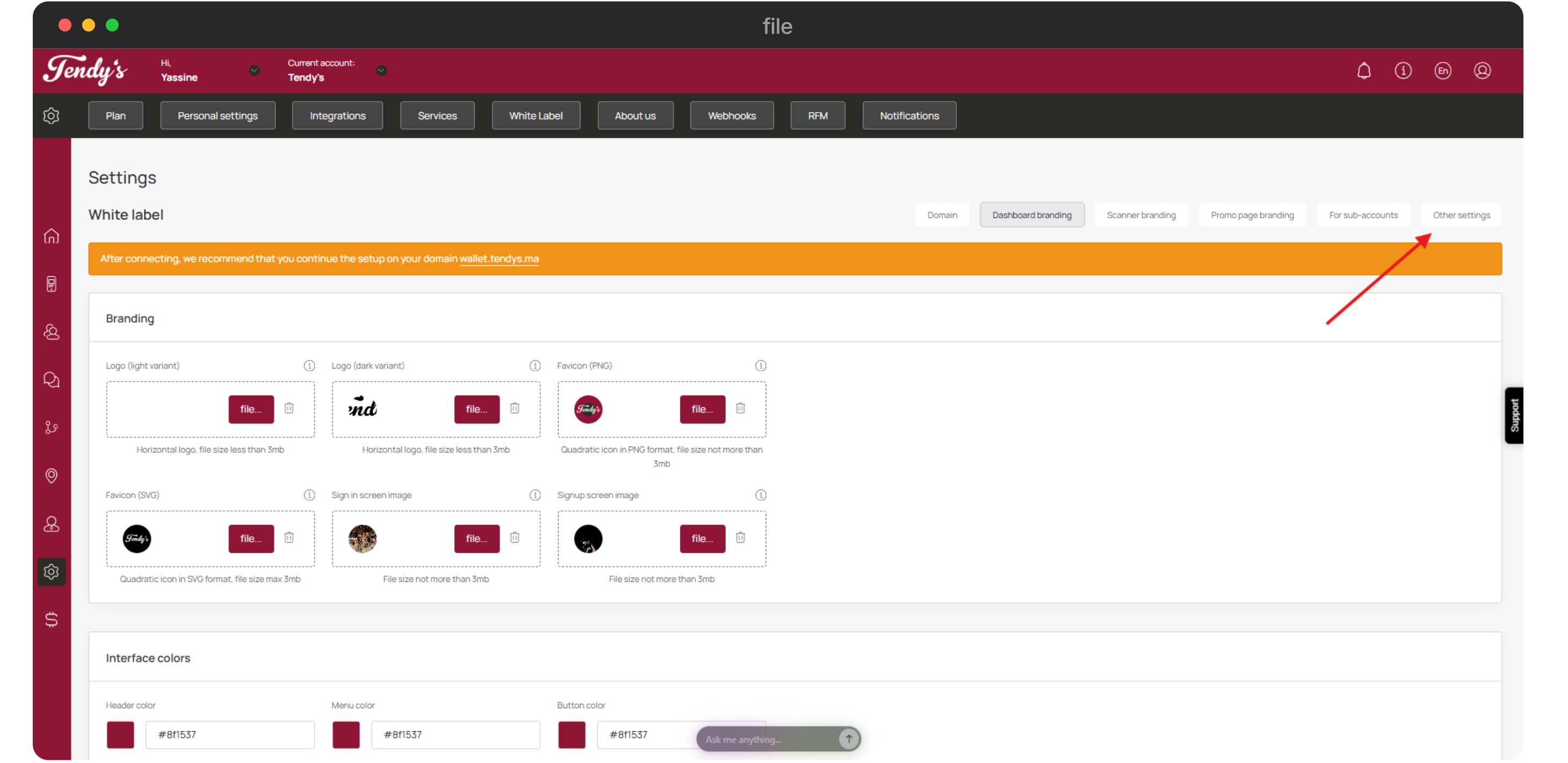Click the Menu color hex input field

tap(455, 735)
